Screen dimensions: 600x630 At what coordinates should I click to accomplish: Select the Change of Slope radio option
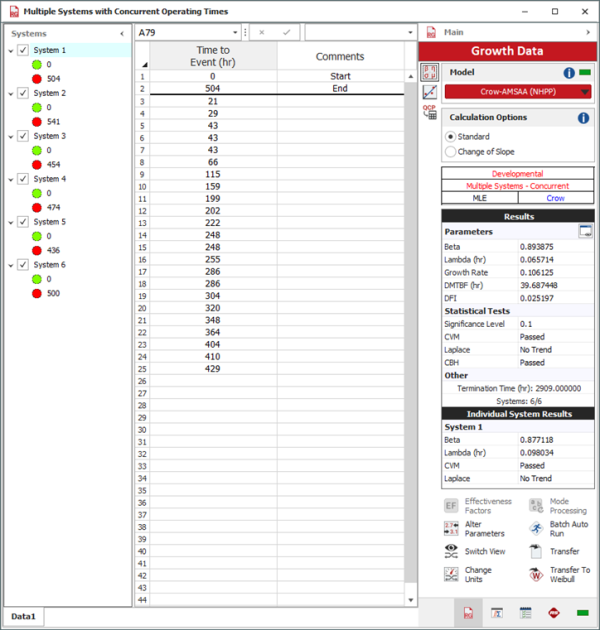pos(450,151)
